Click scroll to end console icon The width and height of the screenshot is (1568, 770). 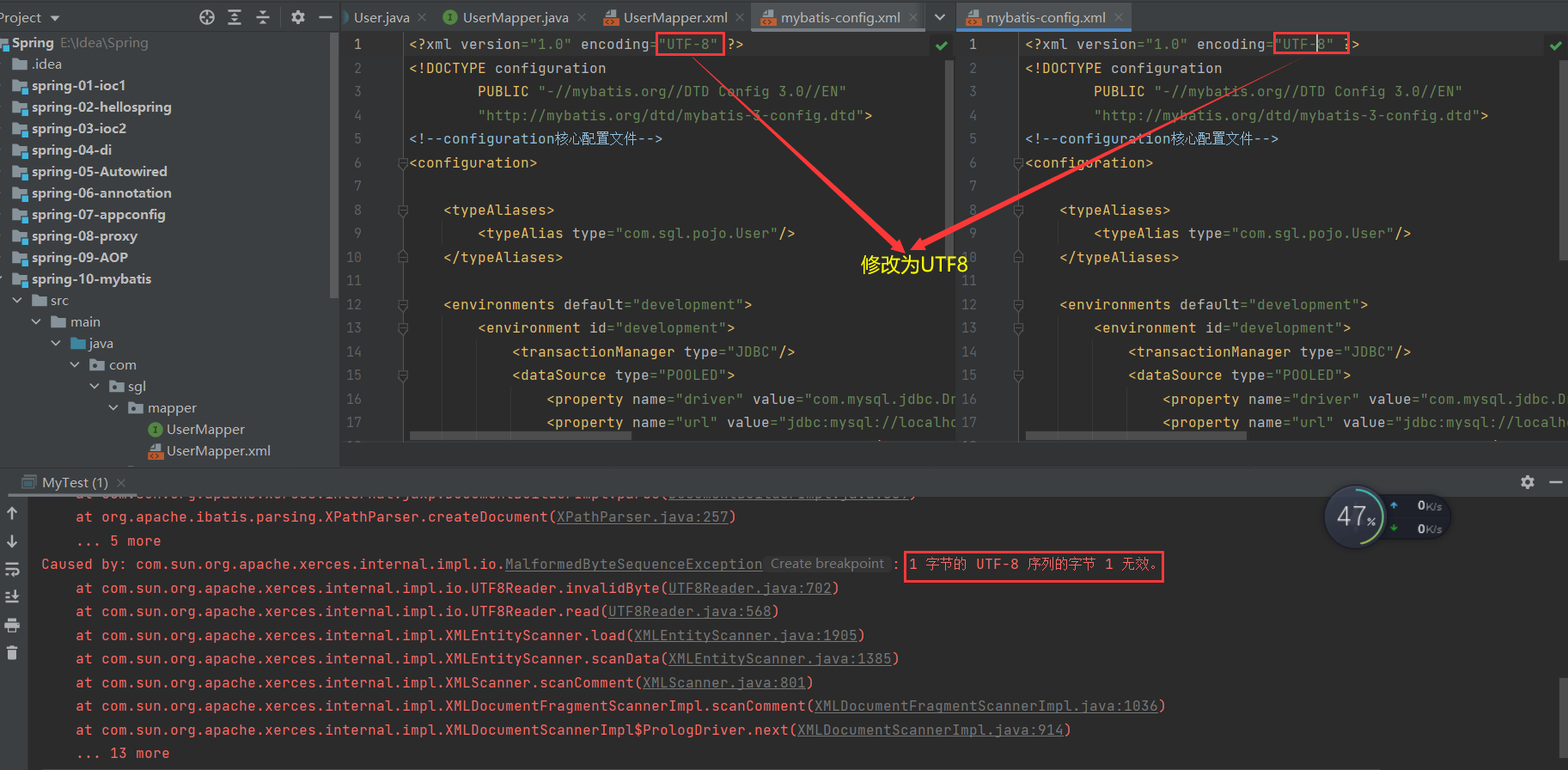coord(12,596)
